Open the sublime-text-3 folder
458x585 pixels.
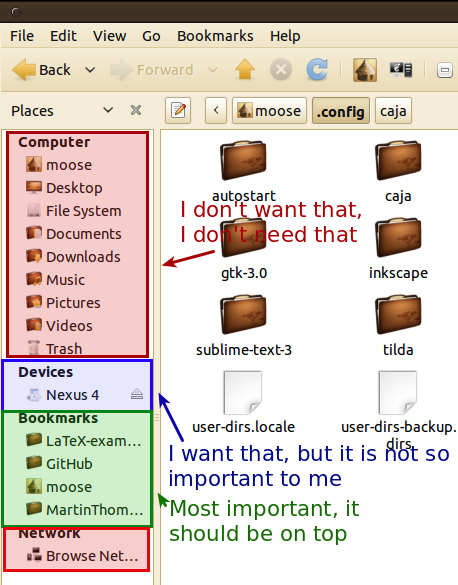(243, 314)
